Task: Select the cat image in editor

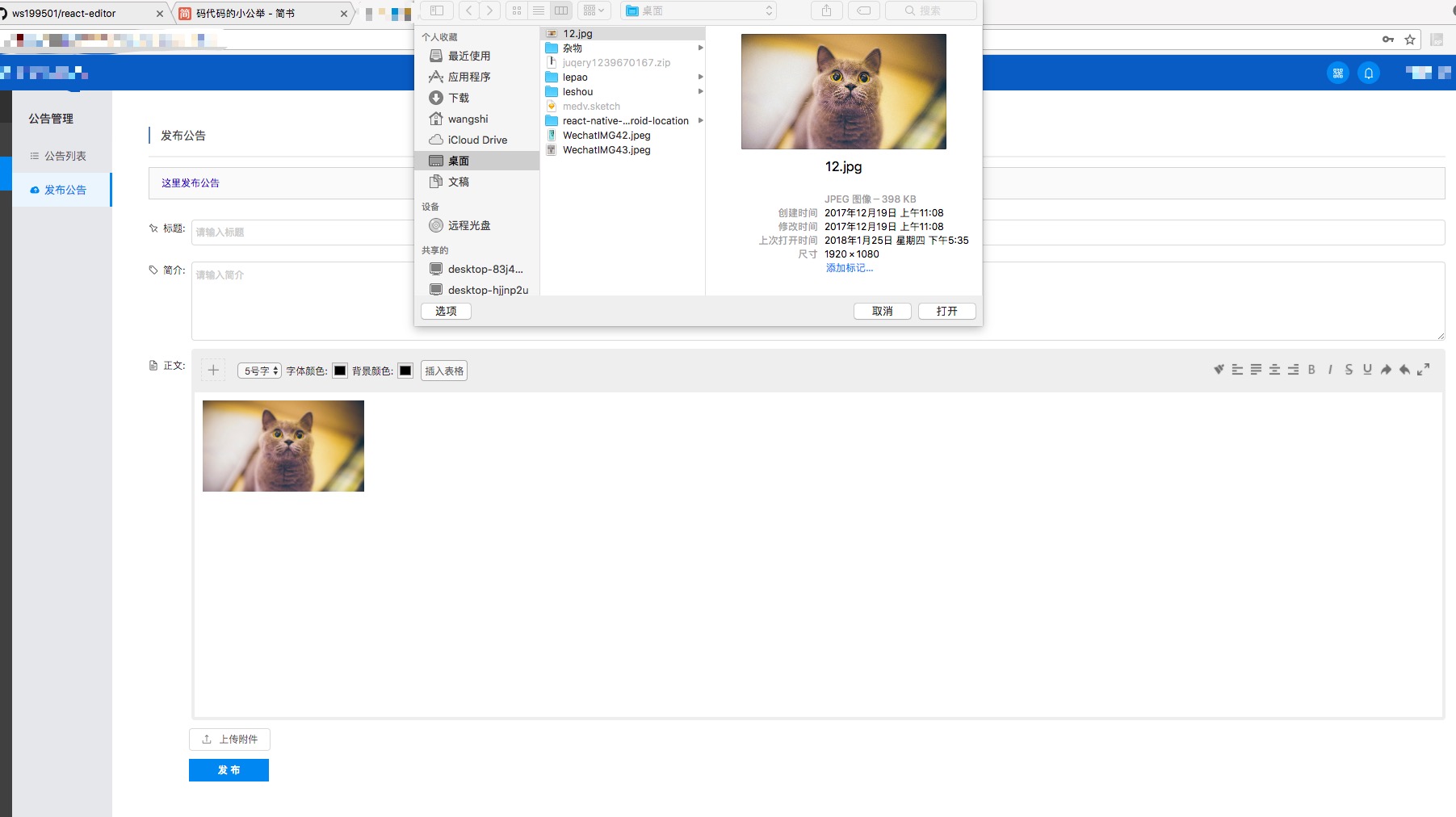Action: (x=283, y=446)
